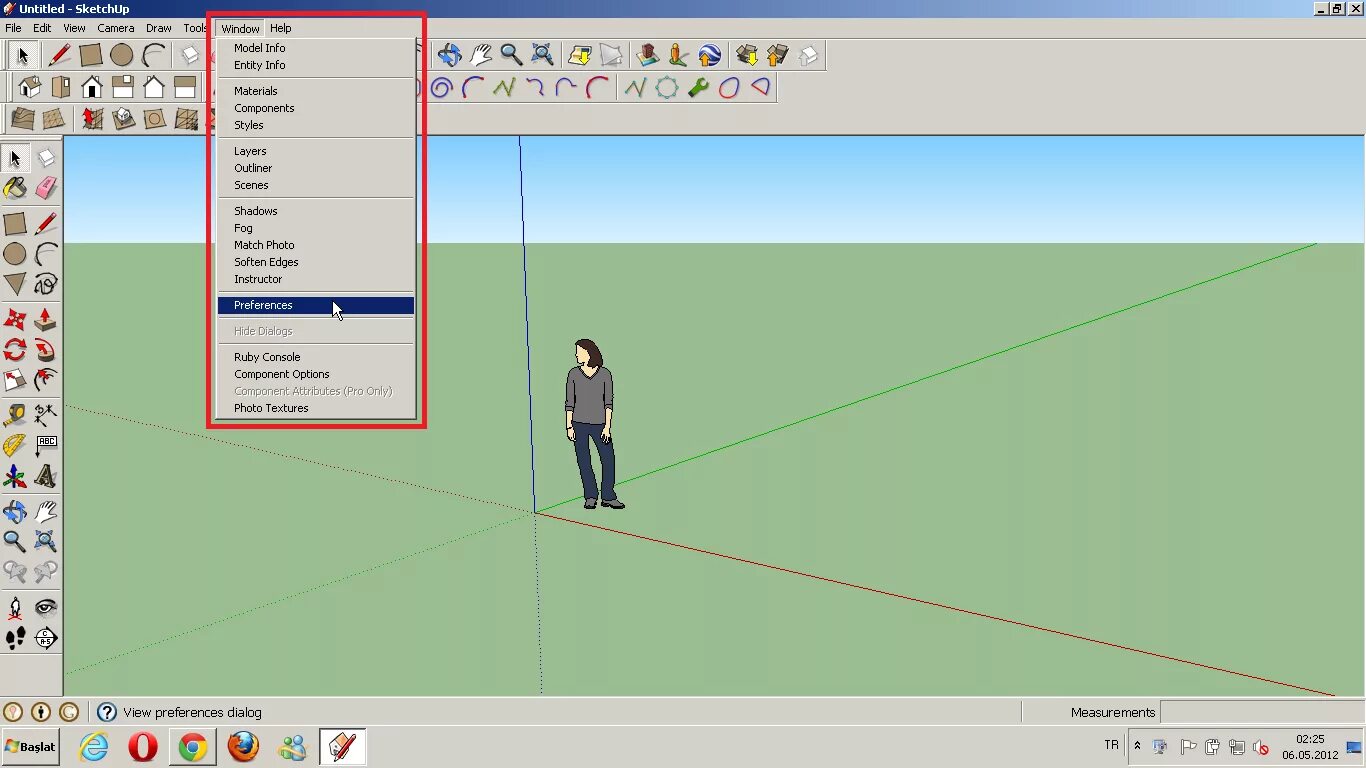The width and height of the screenshot is (1366, 768).
Task: Open Layers from Window menu
Action: click(x=316, y=151)
